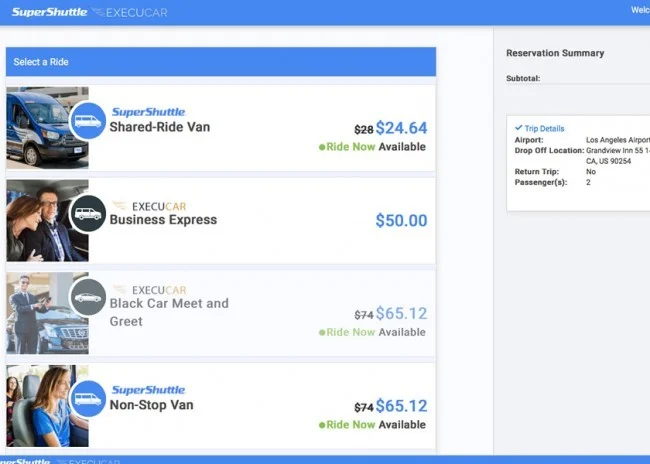Expand the Trip Details section
Image resolution: width=650 pixels, height=464 pixels.
[x=544, y=128]
